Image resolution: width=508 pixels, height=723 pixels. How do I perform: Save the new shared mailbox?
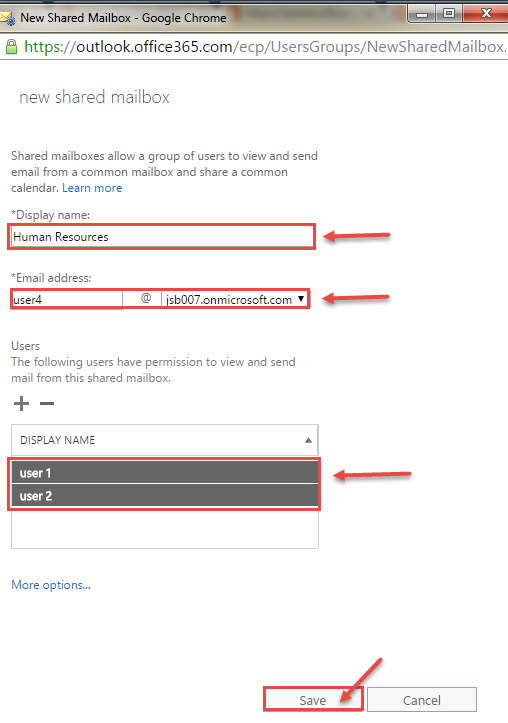coord(313,700)
